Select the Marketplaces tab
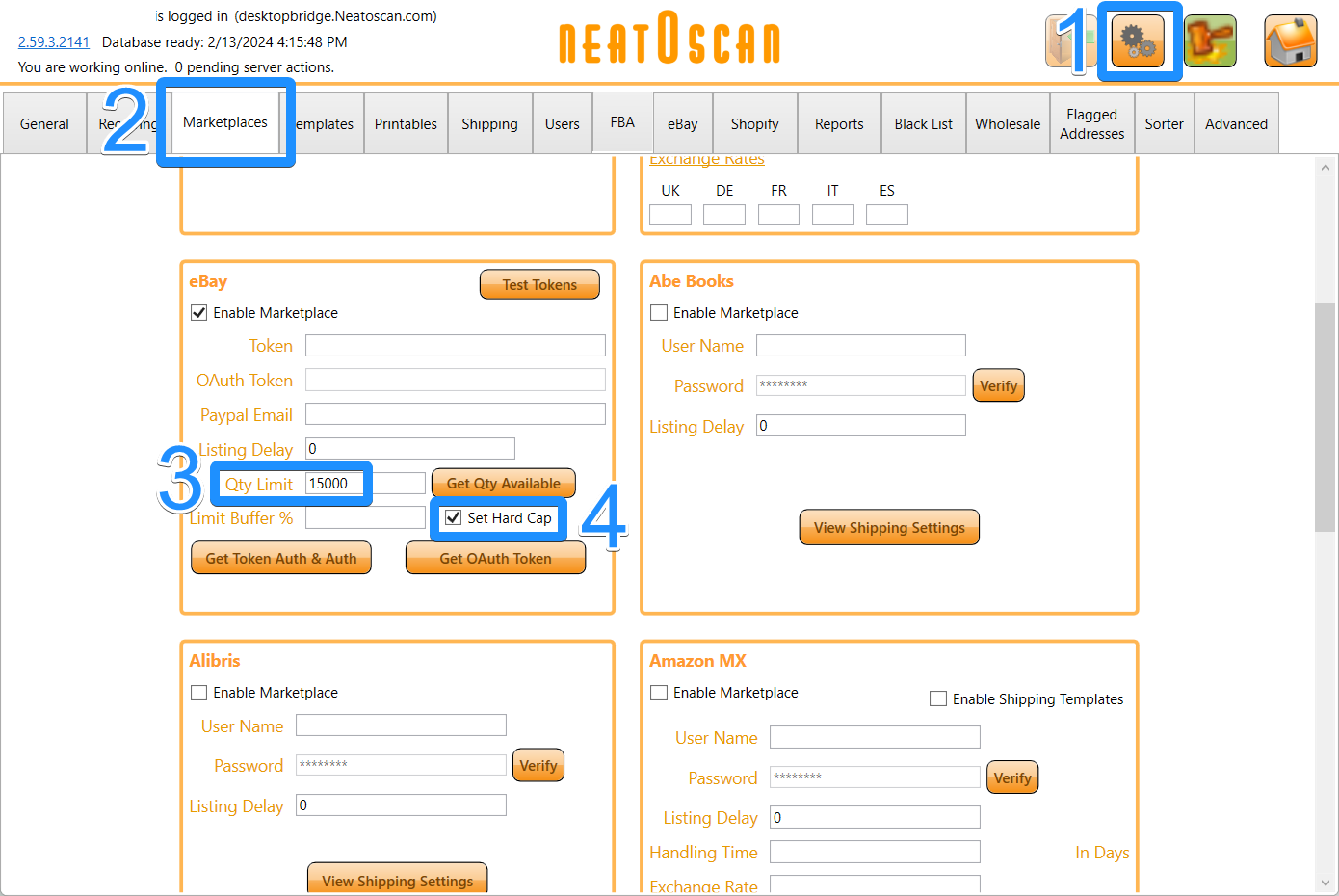This screenshot has width=1339, height=896. coord(225,122)
